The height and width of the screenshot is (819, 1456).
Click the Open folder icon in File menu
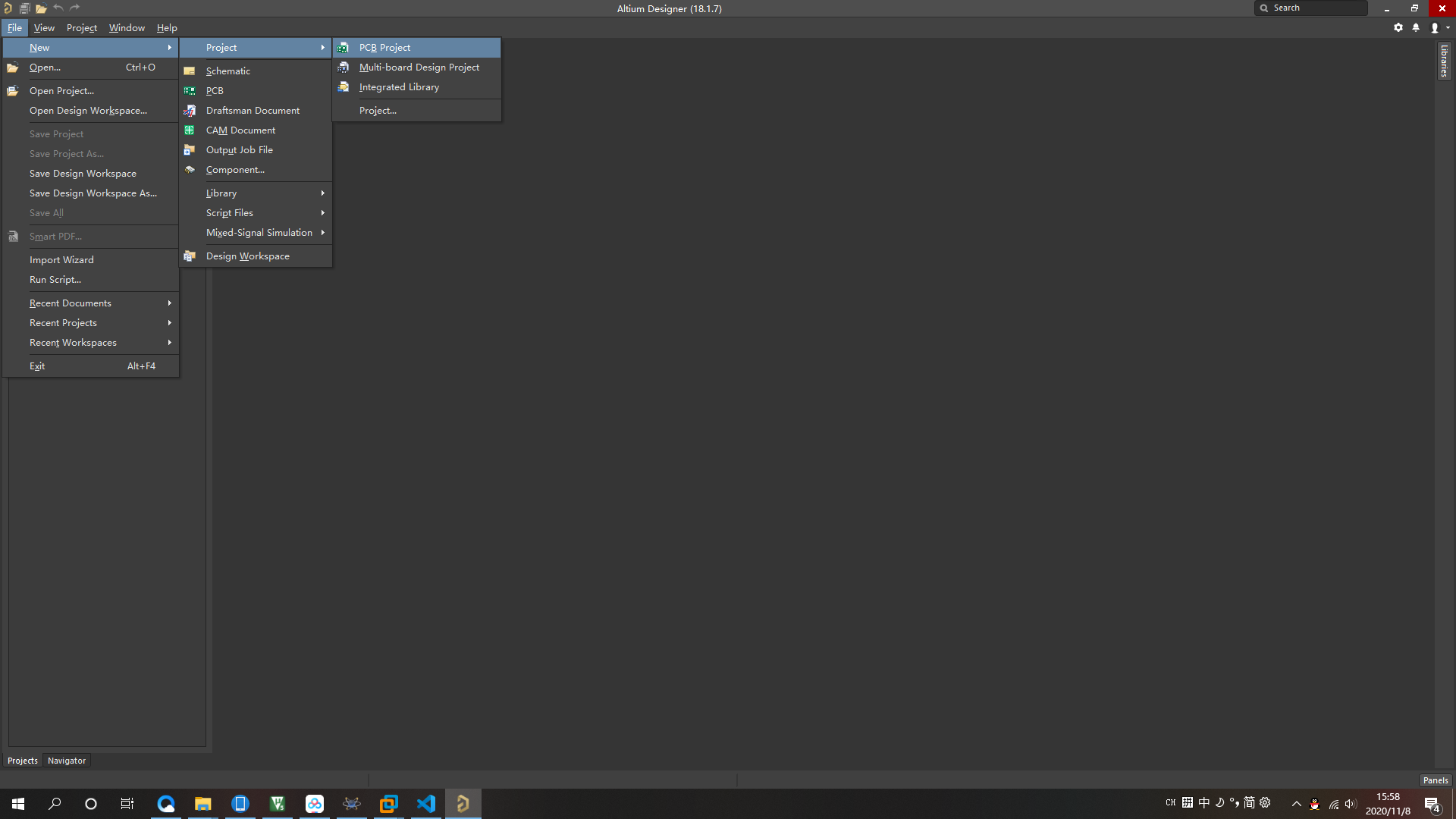tap(13, 67)
